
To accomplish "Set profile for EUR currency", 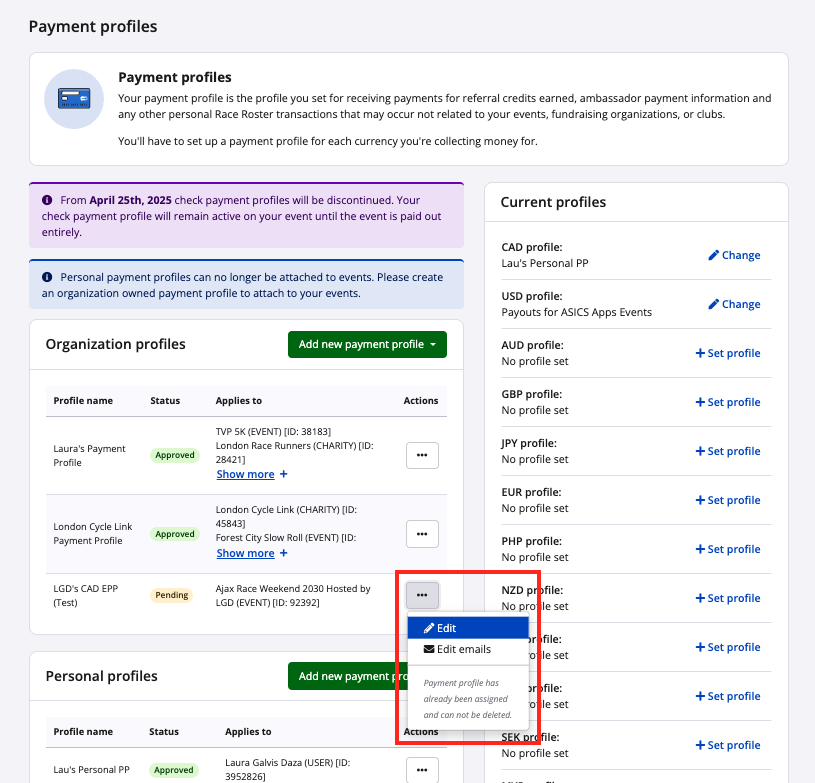I will [x=727, y=500].
